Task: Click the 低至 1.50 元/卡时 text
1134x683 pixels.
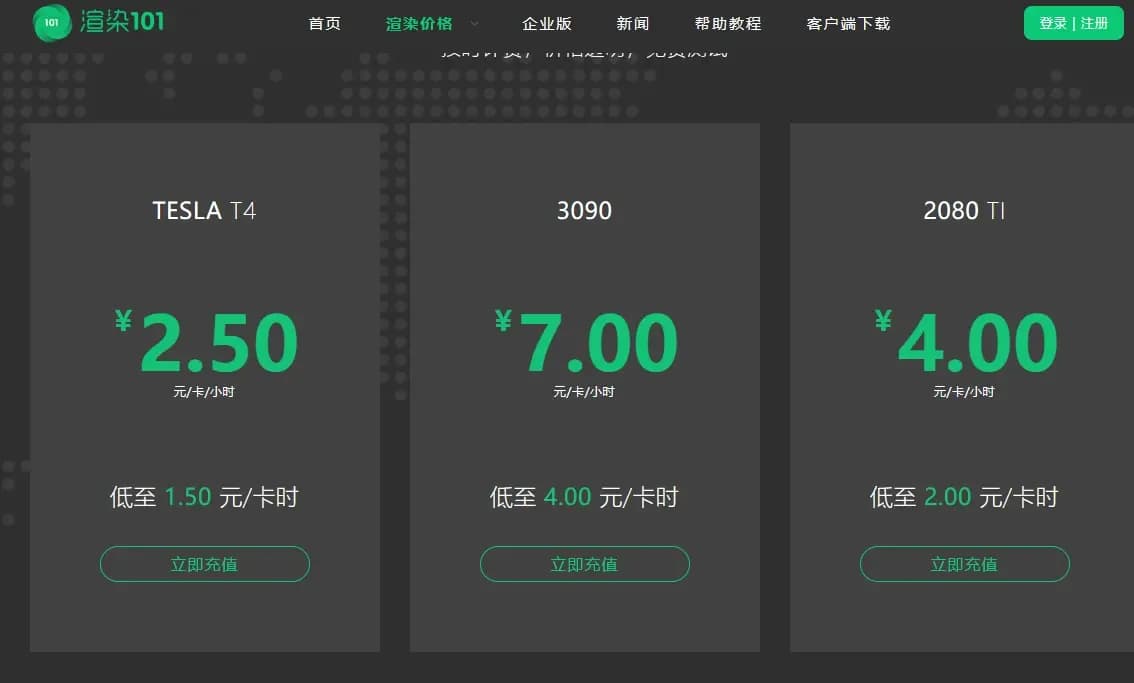Action: (204, 497)
